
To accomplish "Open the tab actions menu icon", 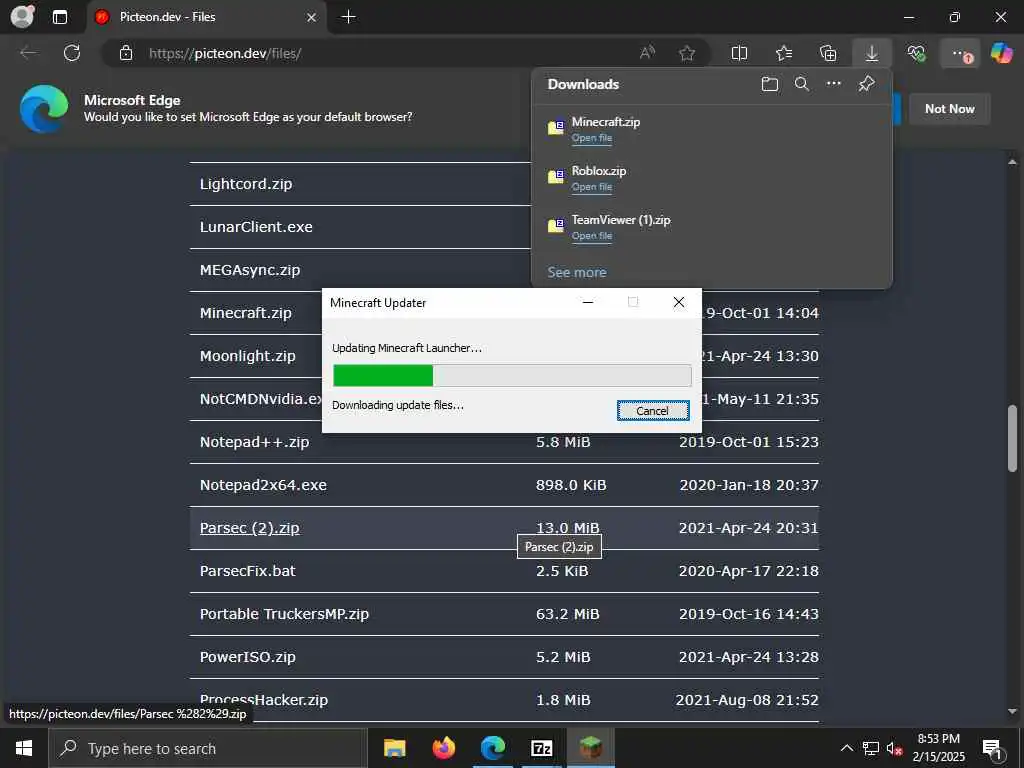I will point(59,17).
